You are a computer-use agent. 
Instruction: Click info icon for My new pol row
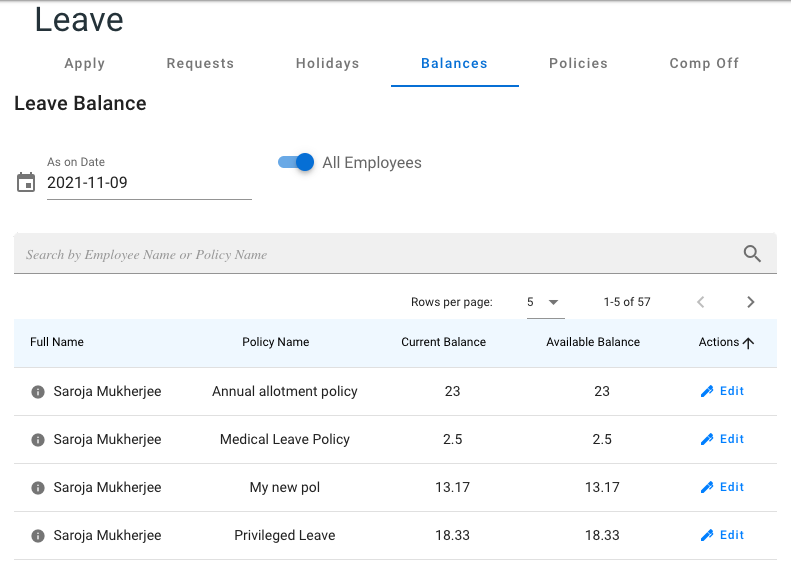pos(38,488)
